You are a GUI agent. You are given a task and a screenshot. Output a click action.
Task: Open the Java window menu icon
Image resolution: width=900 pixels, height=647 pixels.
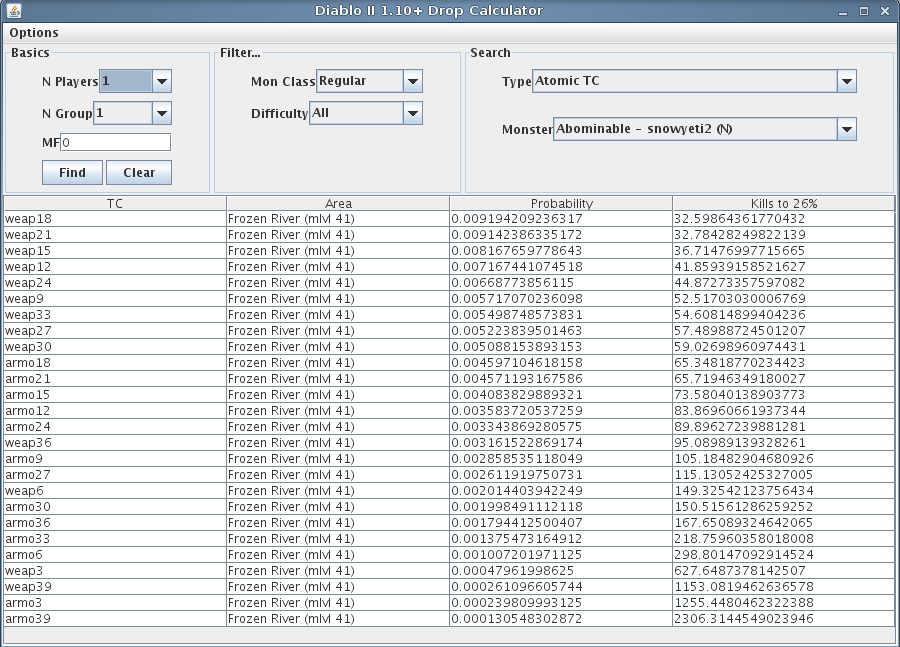(x=11, y=11)
